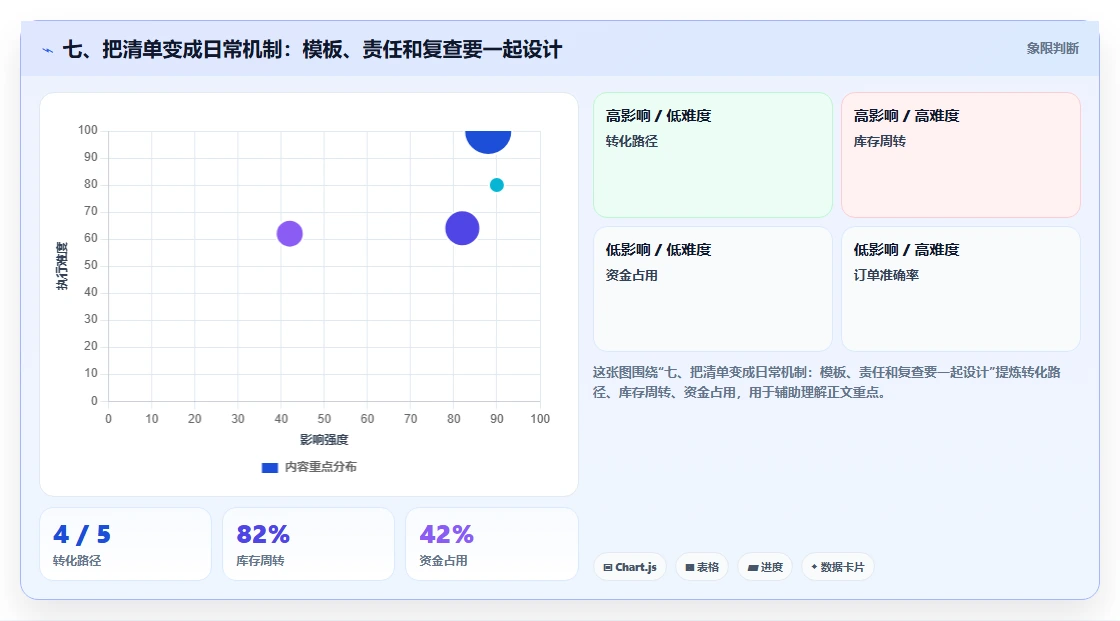Click the large blue bubble at top
Screen dimensions: 1120x621
coord(488,140)
